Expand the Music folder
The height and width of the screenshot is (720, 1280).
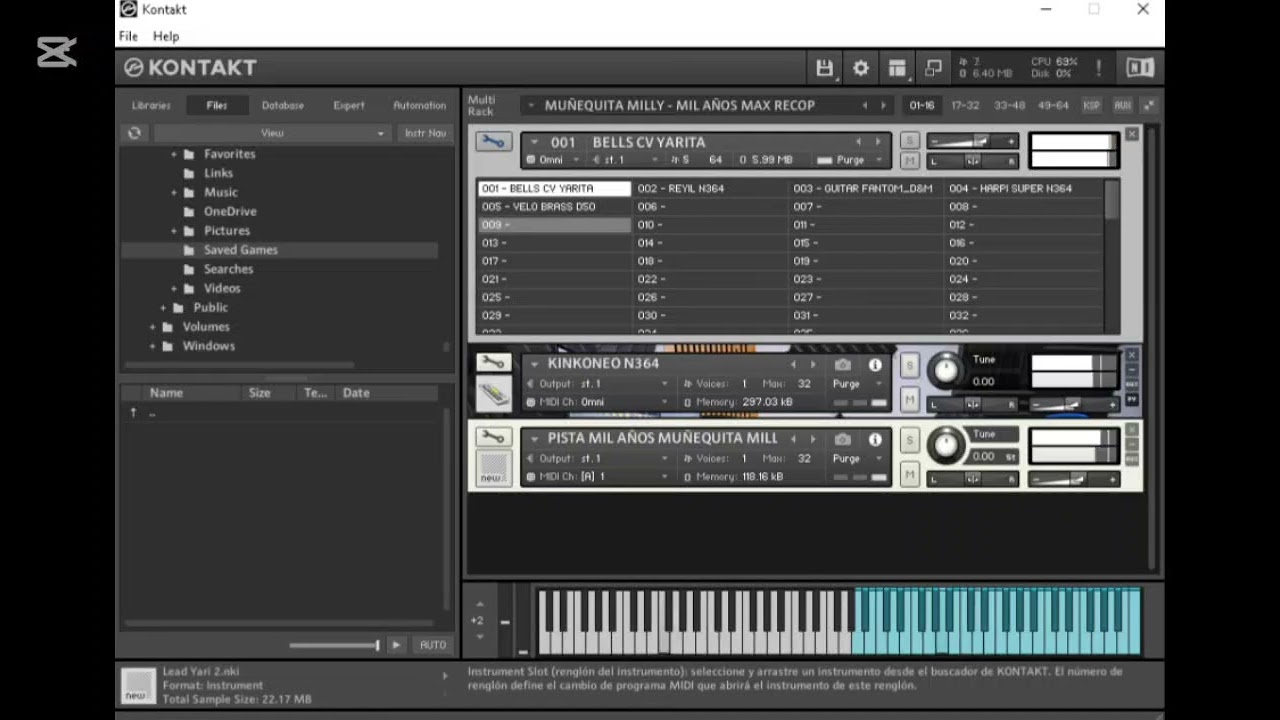coord(174,192)
